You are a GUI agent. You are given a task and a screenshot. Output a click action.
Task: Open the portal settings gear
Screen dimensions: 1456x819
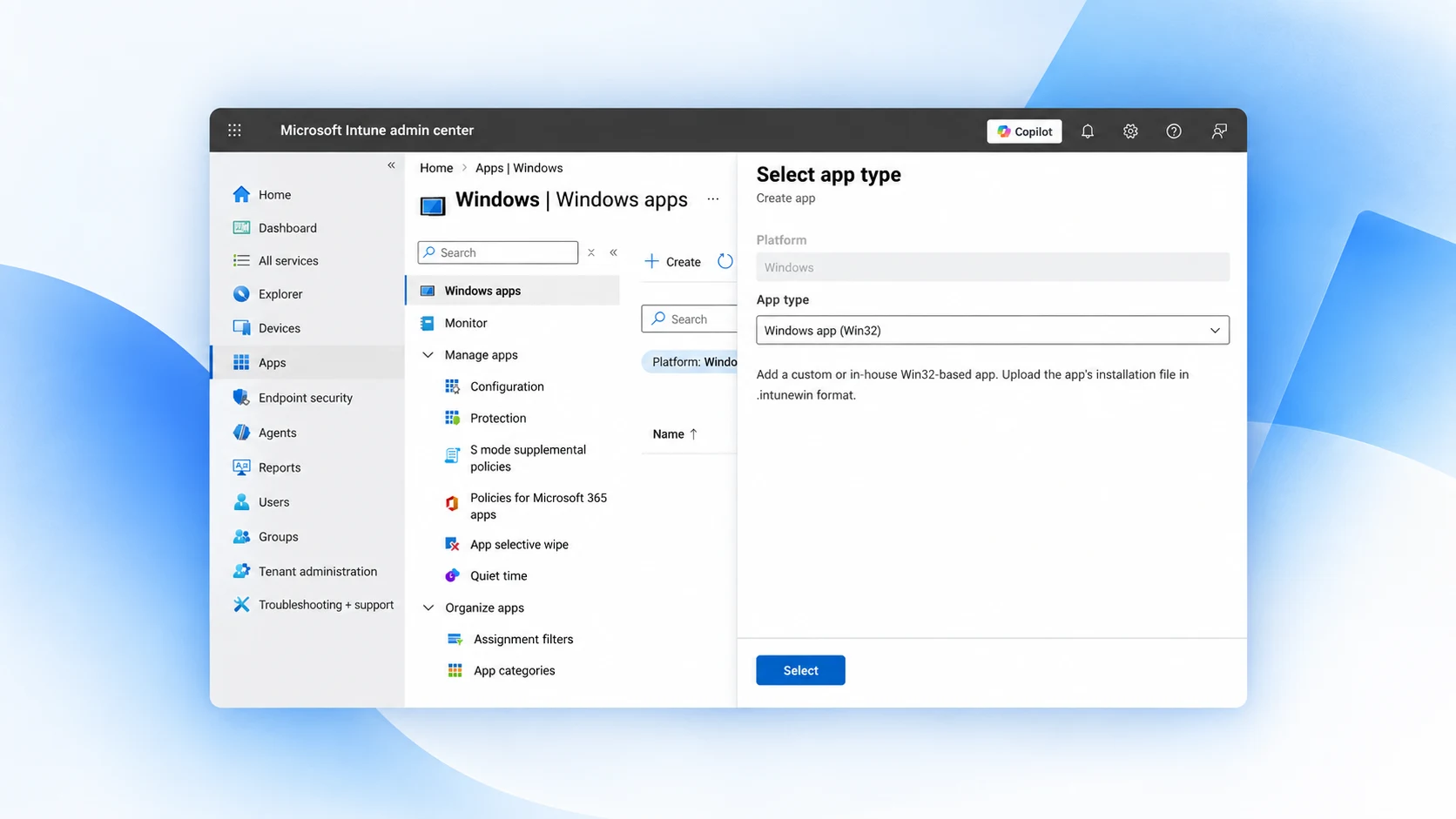(x=1130, y=131)
